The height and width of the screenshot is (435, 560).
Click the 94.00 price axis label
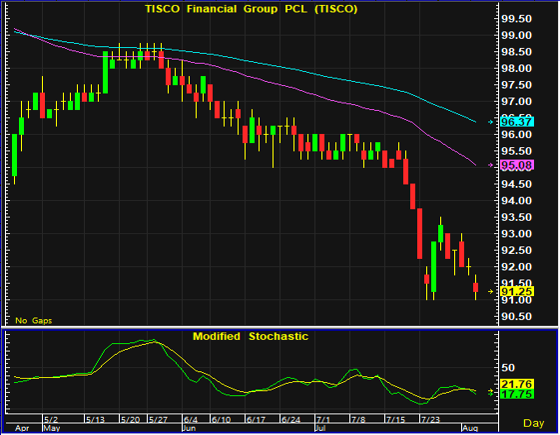(516, 201)
